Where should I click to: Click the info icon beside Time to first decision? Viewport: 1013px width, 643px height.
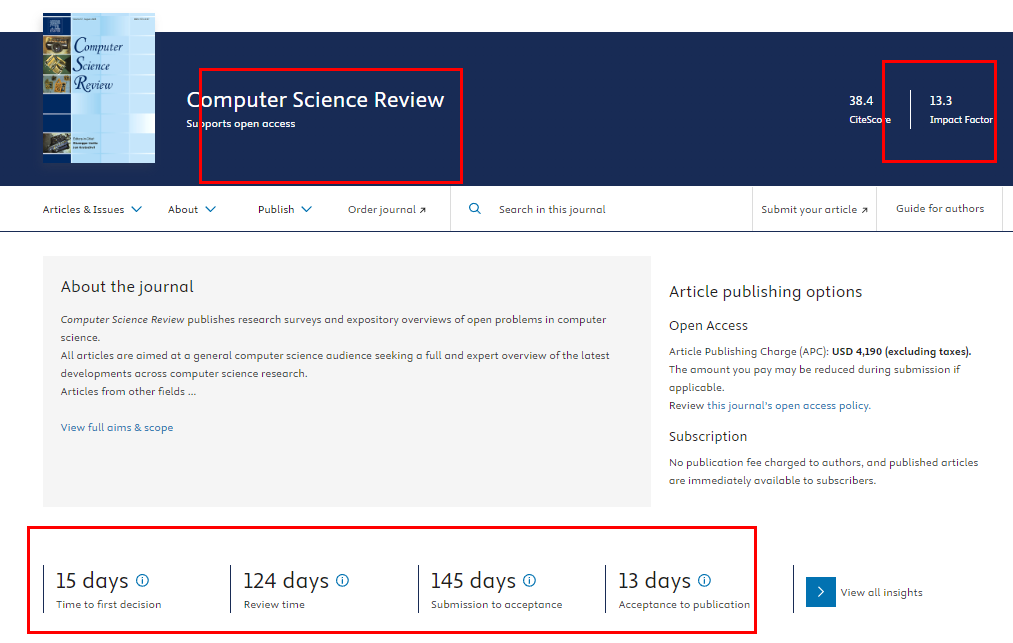(x=142, y=580)
